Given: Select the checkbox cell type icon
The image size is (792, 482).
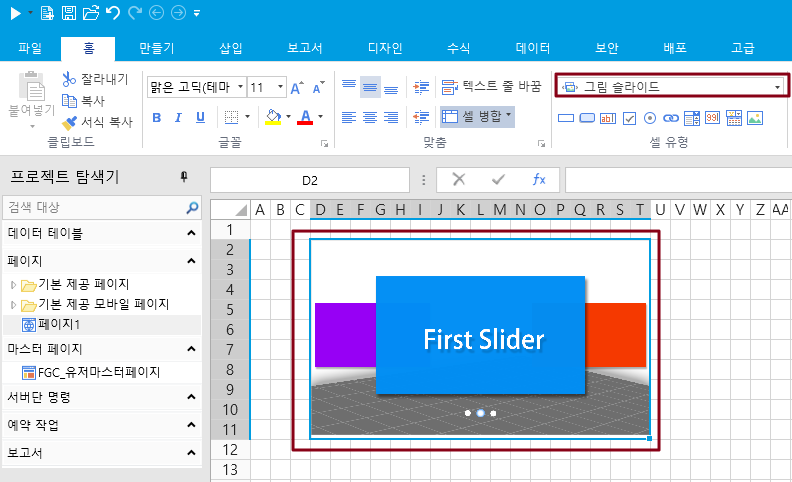Looking at the screenshot, I should (x=630, y=118).
